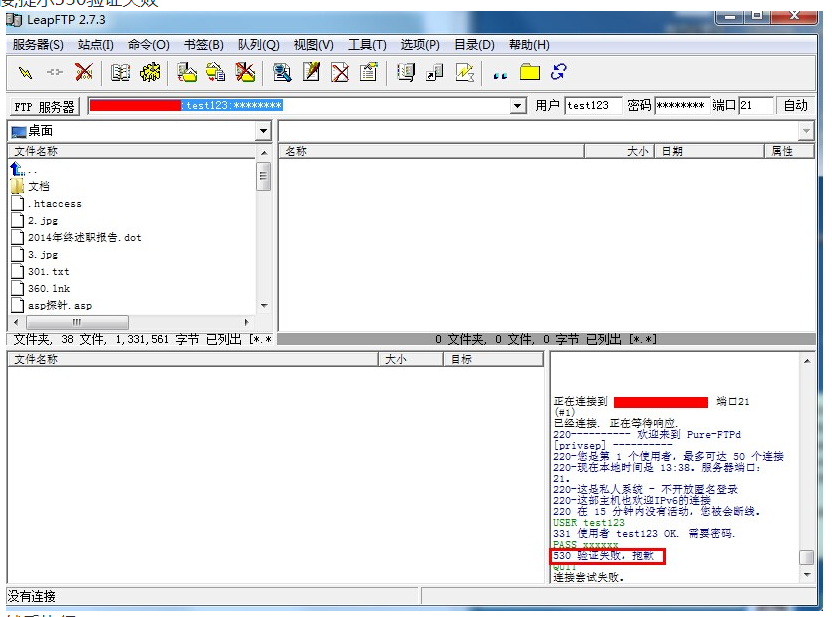Click the red X disconnect icon
This screenshot has width=832, height=617.
coord(84,72)
